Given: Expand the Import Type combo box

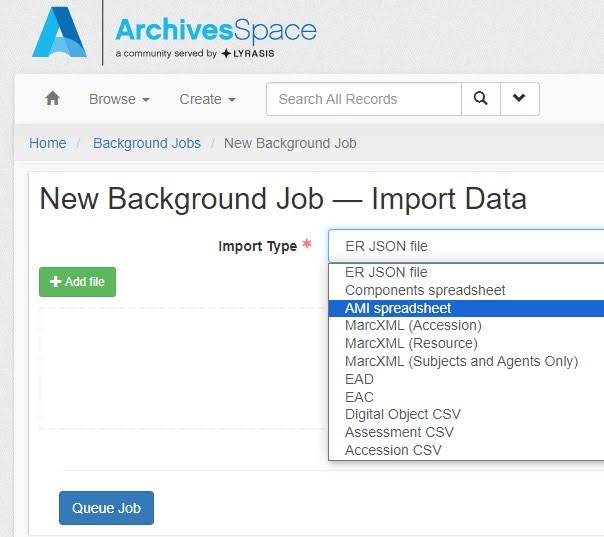Looking at the screenshot, I should 466,246.
